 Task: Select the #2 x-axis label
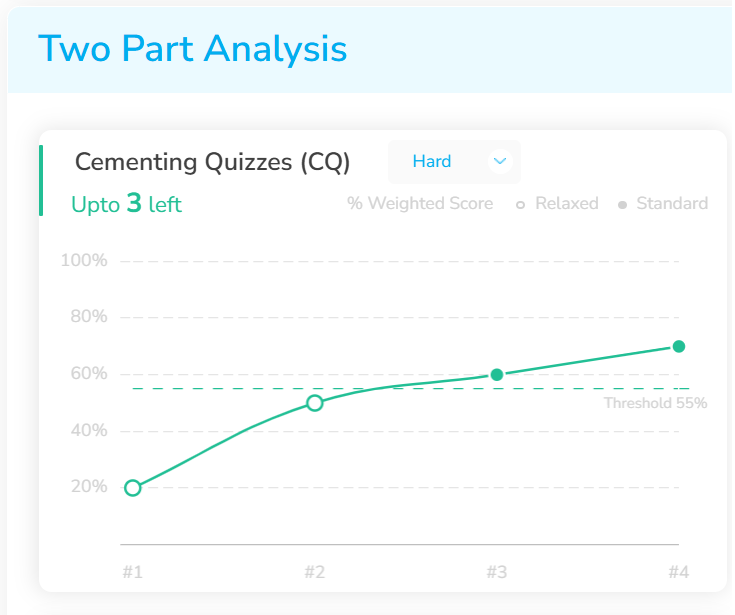[315, 572]
